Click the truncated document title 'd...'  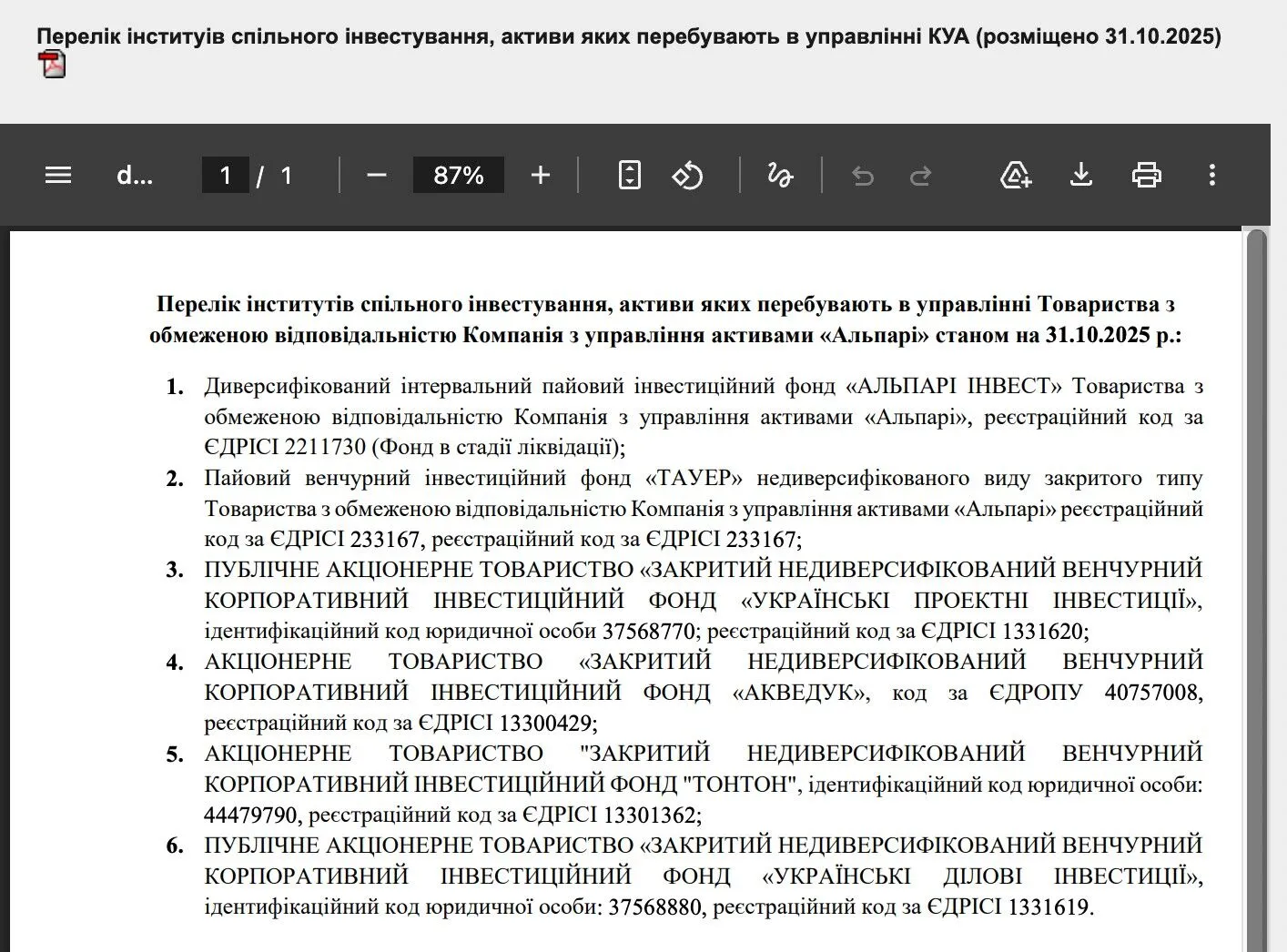pos(135,175)
